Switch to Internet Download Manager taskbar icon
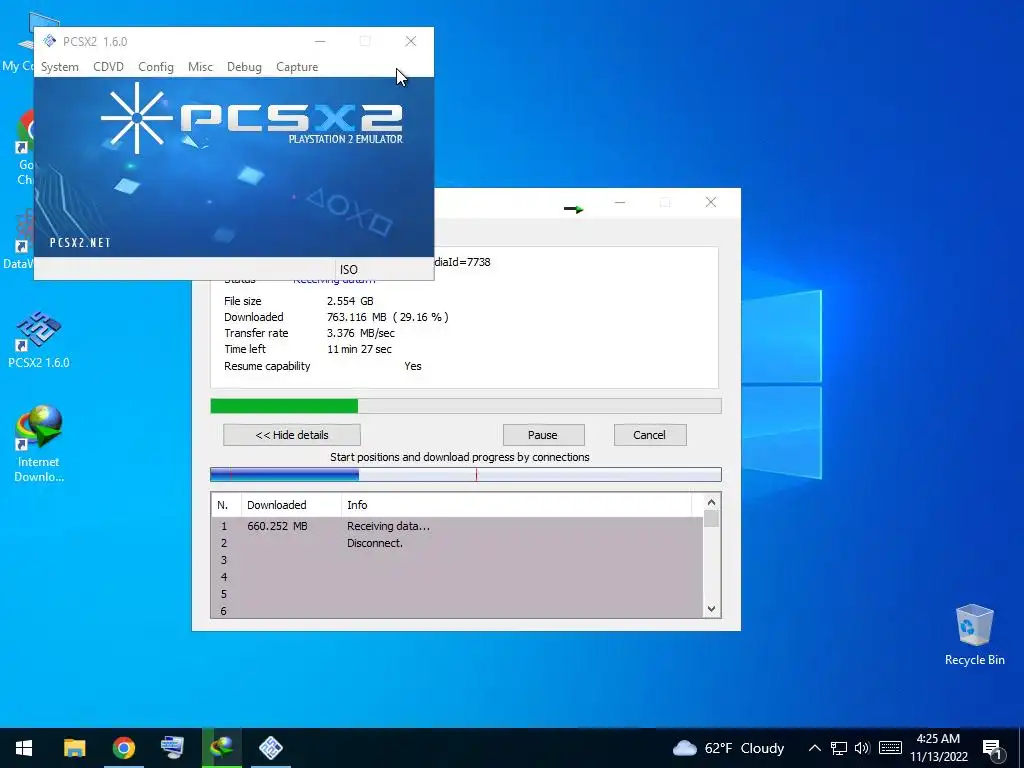The width and height of the screenshot is (1024, 768). pos(221,748)
